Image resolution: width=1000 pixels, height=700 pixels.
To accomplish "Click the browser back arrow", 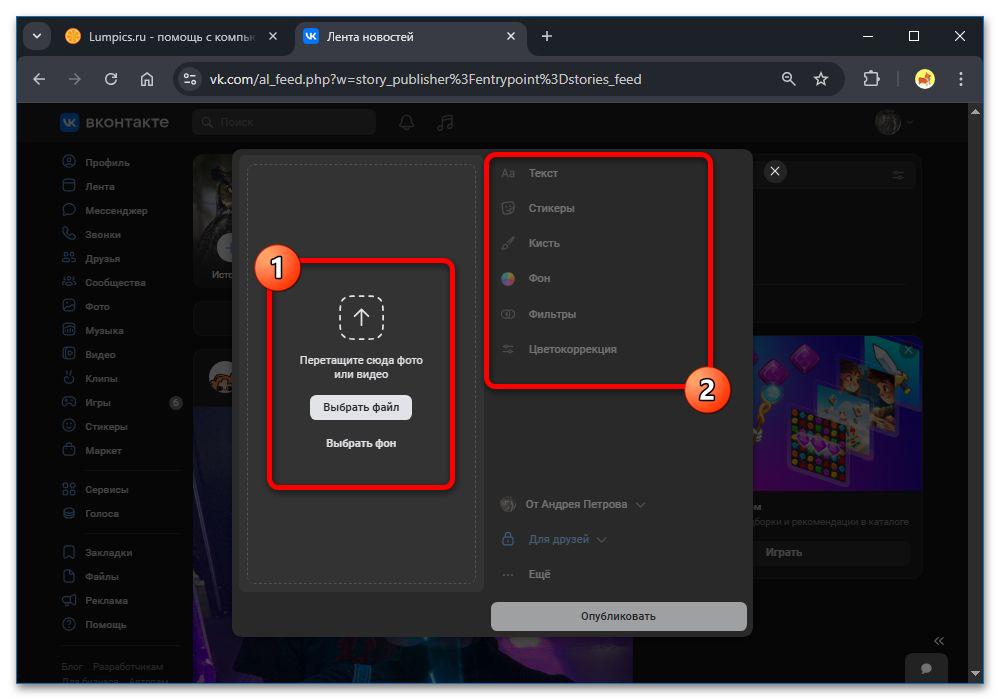I will pos(40,79).
